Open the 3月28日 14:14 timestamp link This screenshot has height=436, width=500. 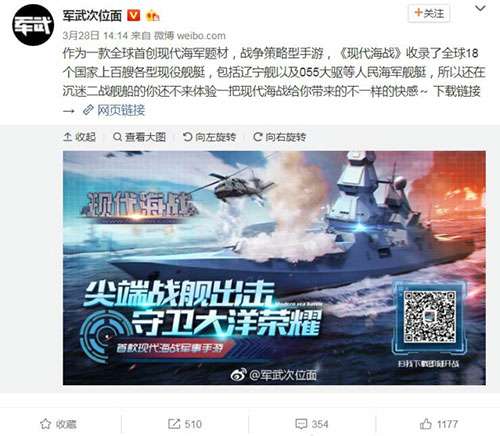(95, 35)
